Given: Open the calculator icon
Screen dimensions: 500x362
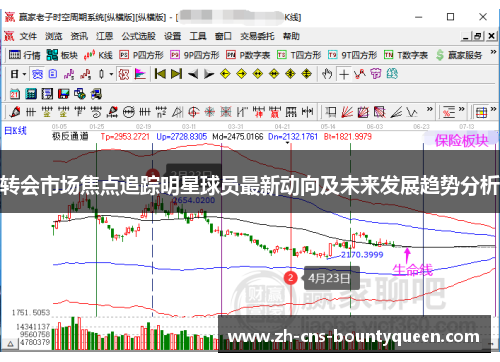Looking at the screenshot, I should click(31, 94).
